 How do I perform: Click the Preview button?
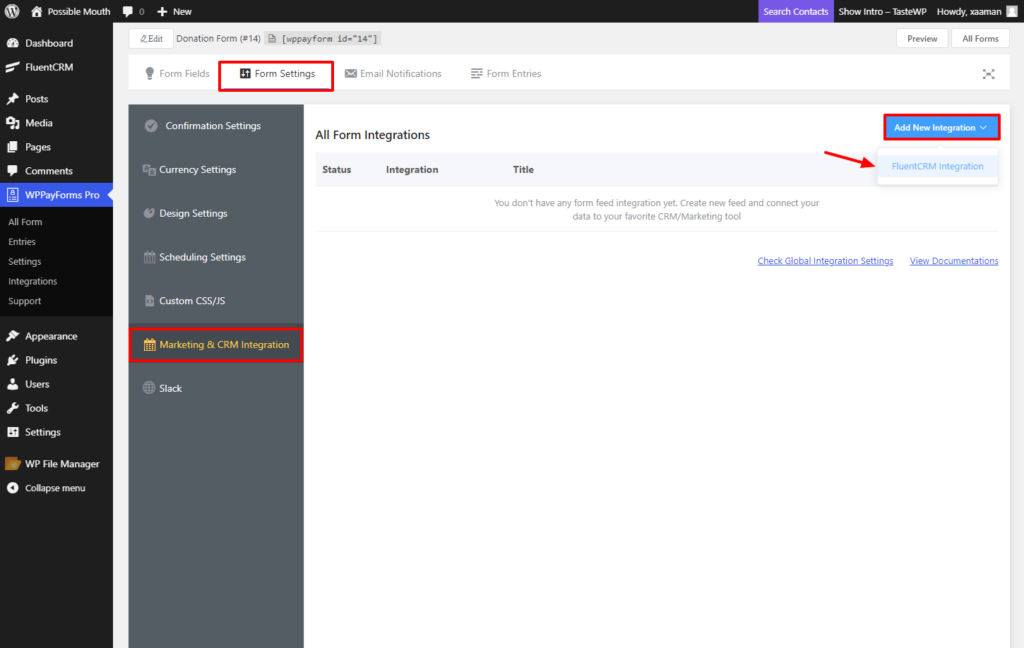pyautogui.click(x=922, y=39)
